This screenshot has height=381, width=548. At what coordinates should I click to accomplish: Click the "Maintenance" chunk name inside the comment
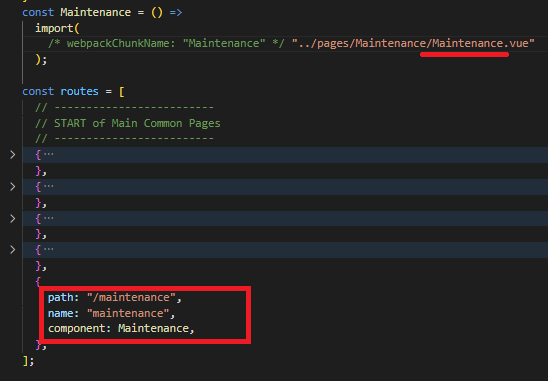[x=224, y=44]
